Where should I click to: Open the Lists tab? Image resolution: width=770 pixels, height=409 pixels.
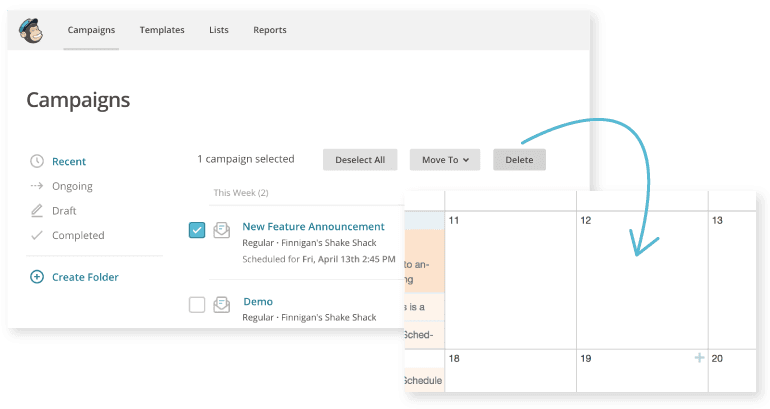click(219, 30)
